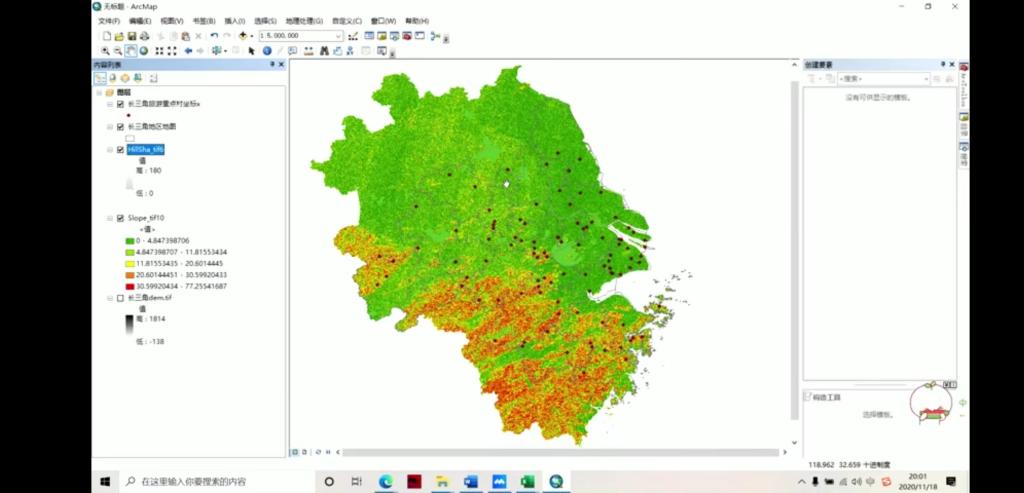
Task: Hide the Slope_tif10 layer
Action: (x=120, y=218)
